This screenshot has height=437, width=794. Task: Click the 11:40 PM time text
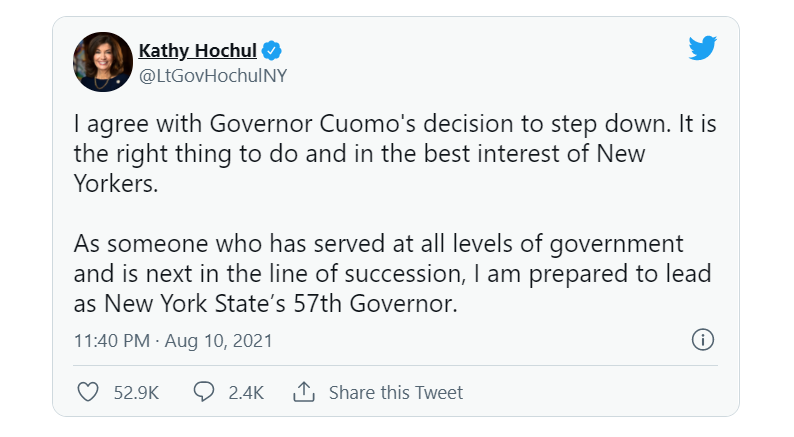pyautogui.click(x=109, y=340)
